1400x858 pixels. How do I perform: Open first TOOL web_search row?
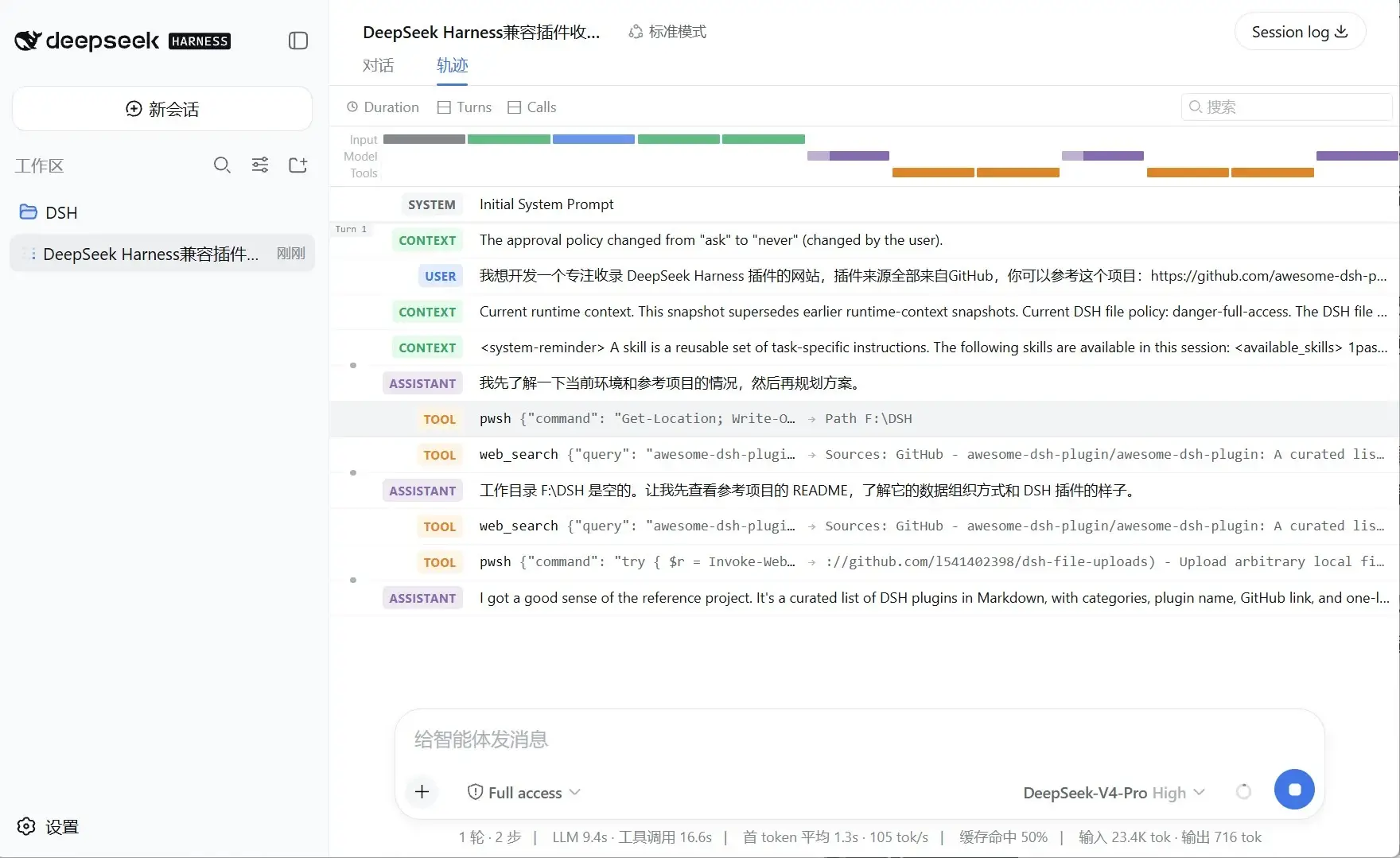coord(864,455)
